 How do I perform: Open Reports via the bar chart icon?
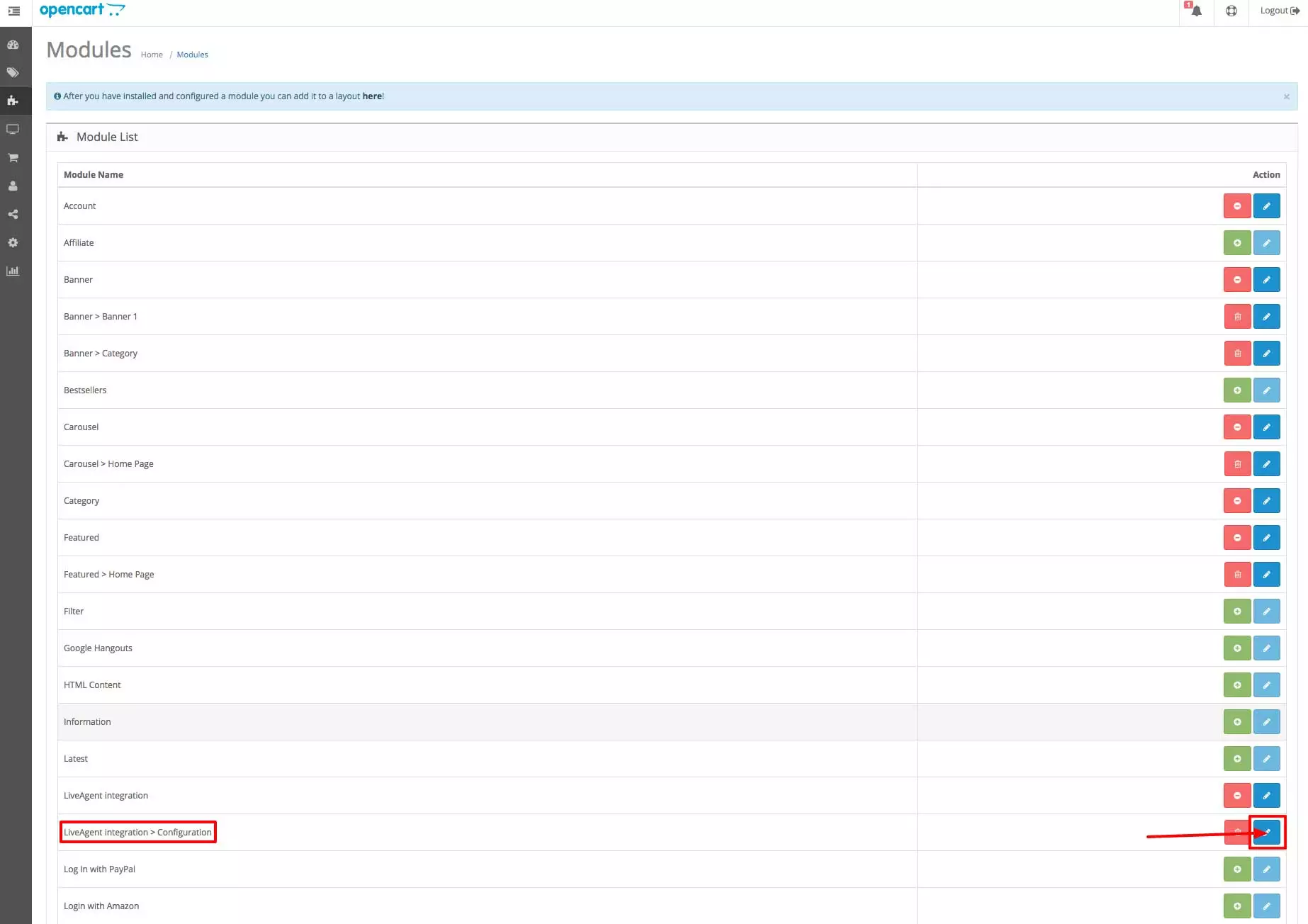tap(13, 271)
